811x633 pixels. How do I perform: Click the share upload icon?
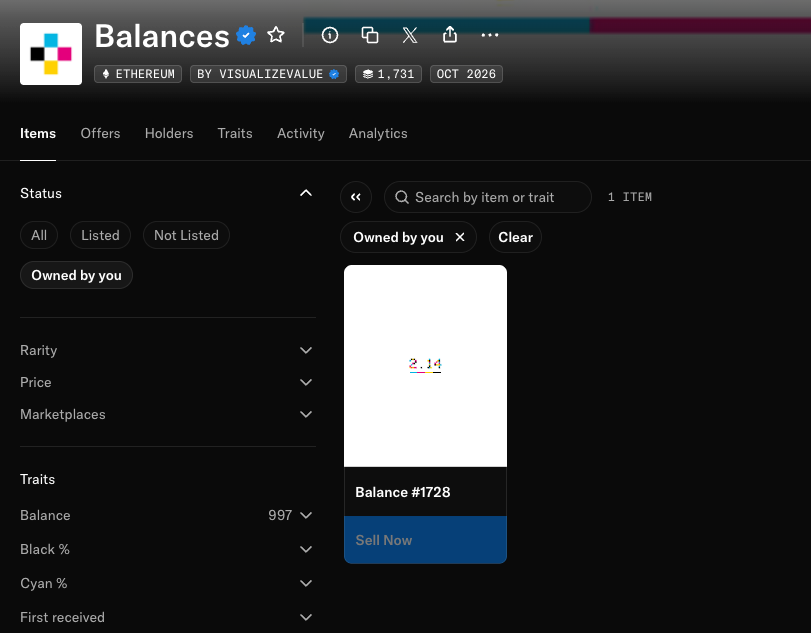coord(450,35)
